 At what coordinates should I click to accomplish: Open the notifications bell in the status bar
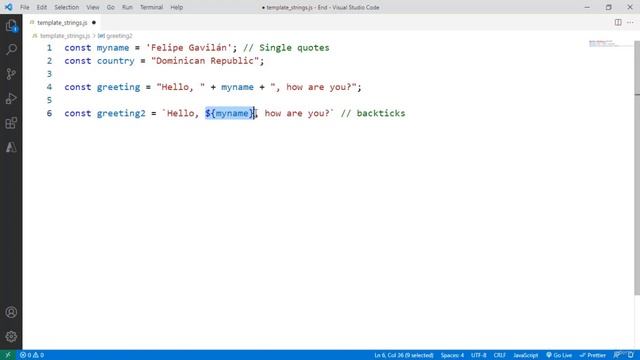(631, 355)
